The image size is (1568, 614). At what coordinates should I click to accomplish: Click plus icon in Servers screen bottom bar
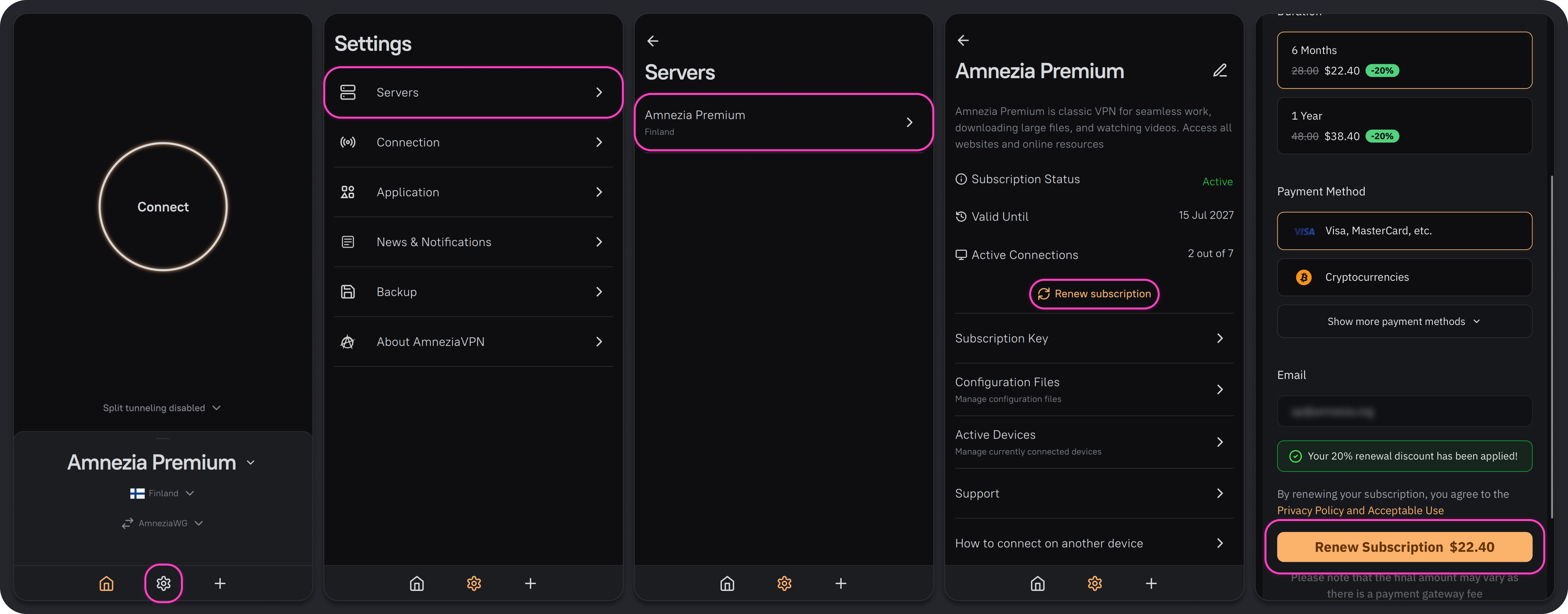point(841,584)
